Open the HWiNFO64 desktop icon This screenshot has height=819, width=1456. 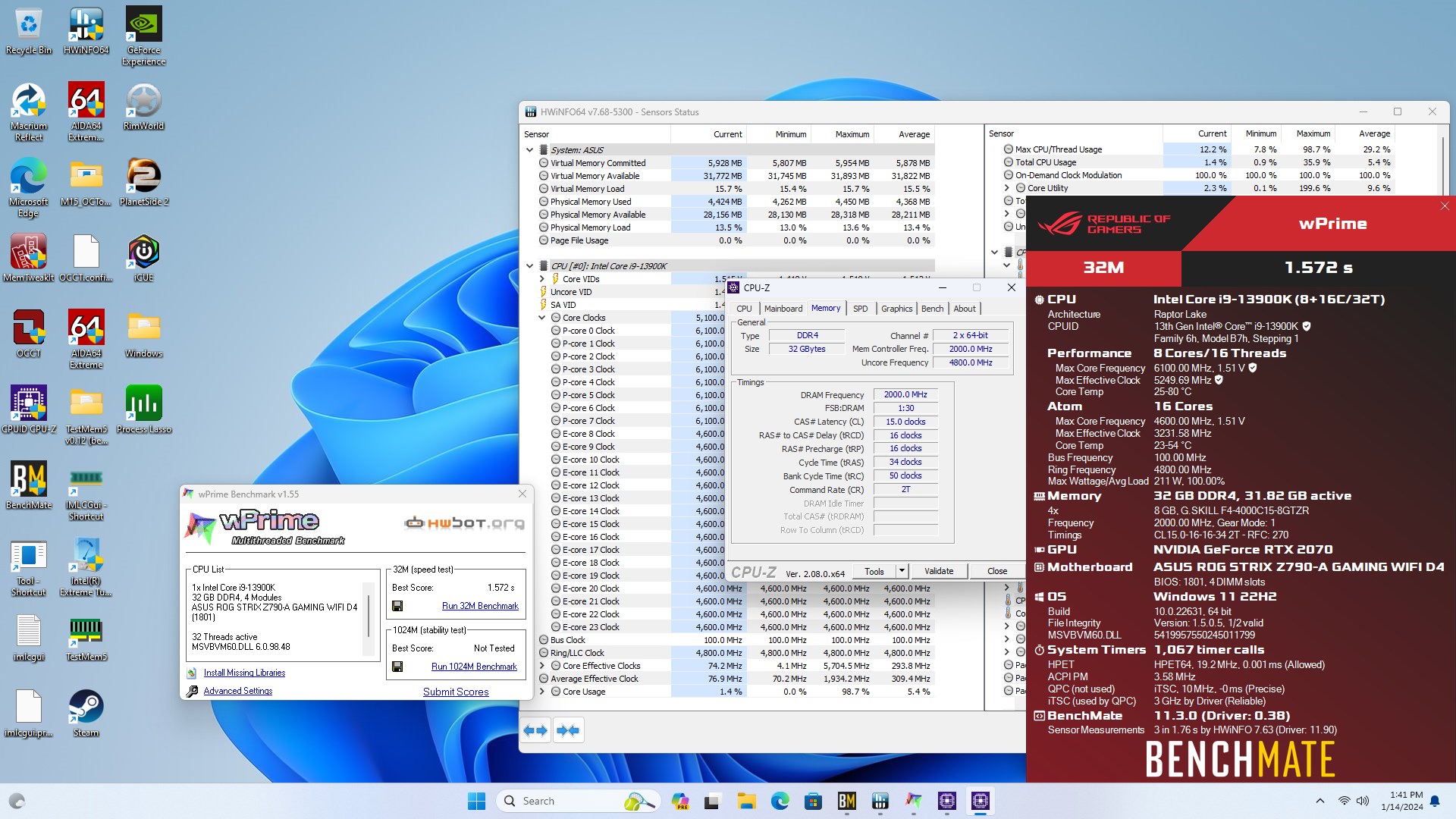pos(86,30)
